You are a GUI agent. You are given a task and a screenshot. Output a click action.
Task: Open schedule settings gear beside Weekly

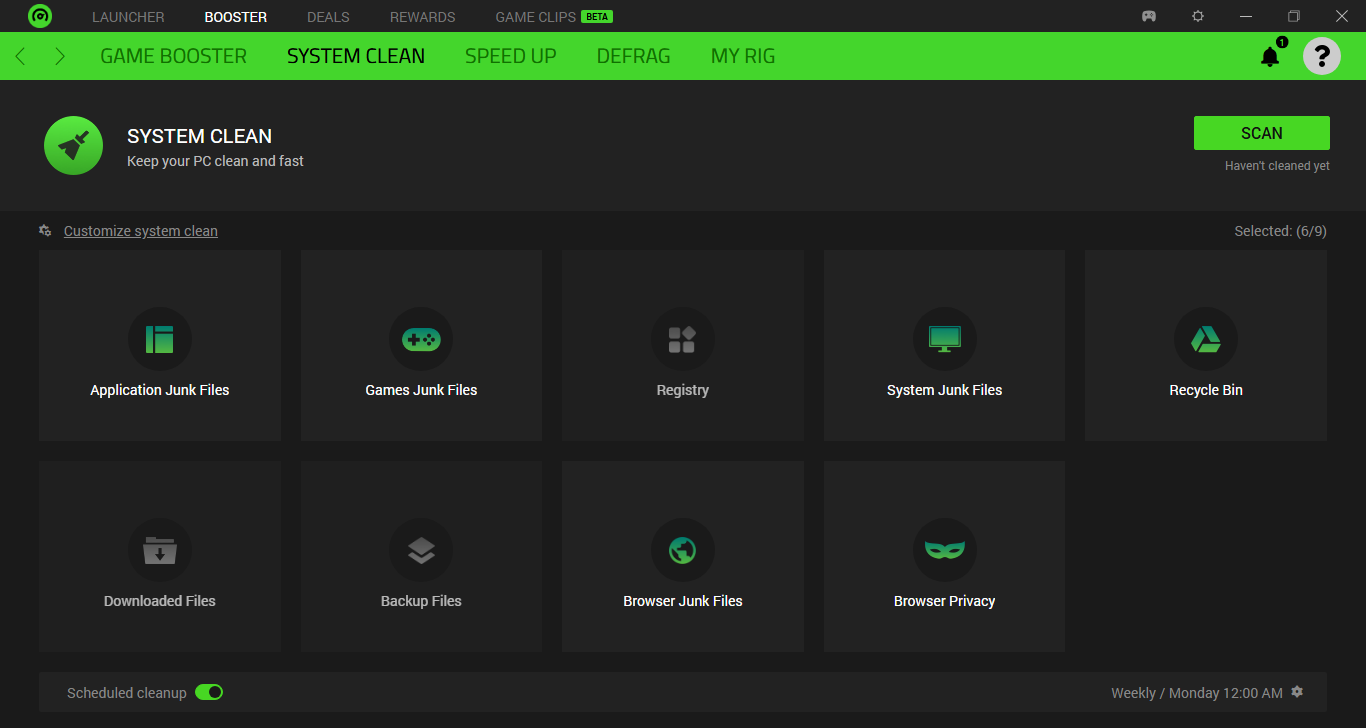[1297, 692]
